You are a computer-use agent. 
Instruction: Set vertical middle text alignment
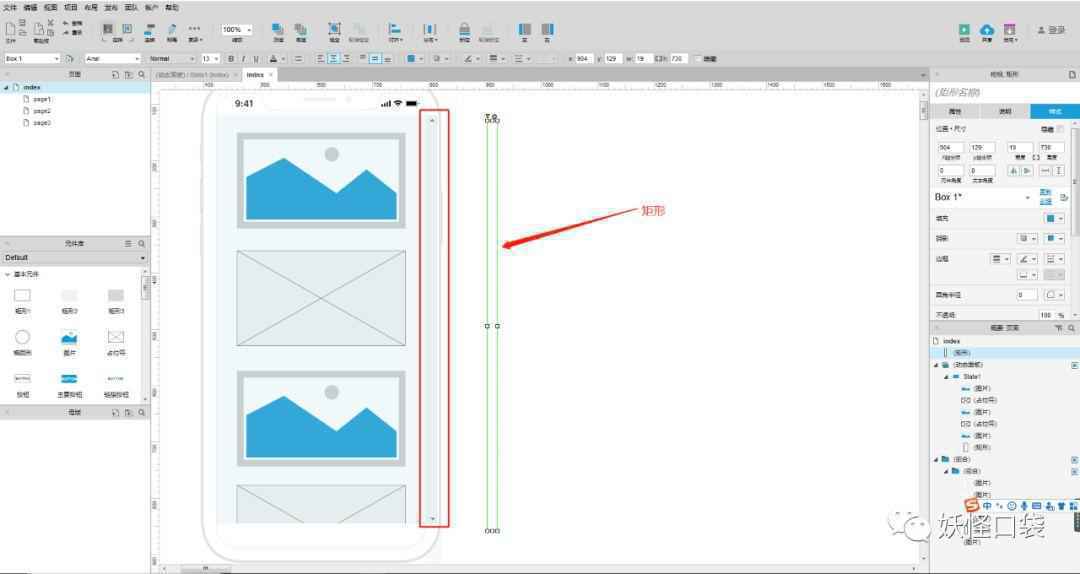tap(375, 59)
